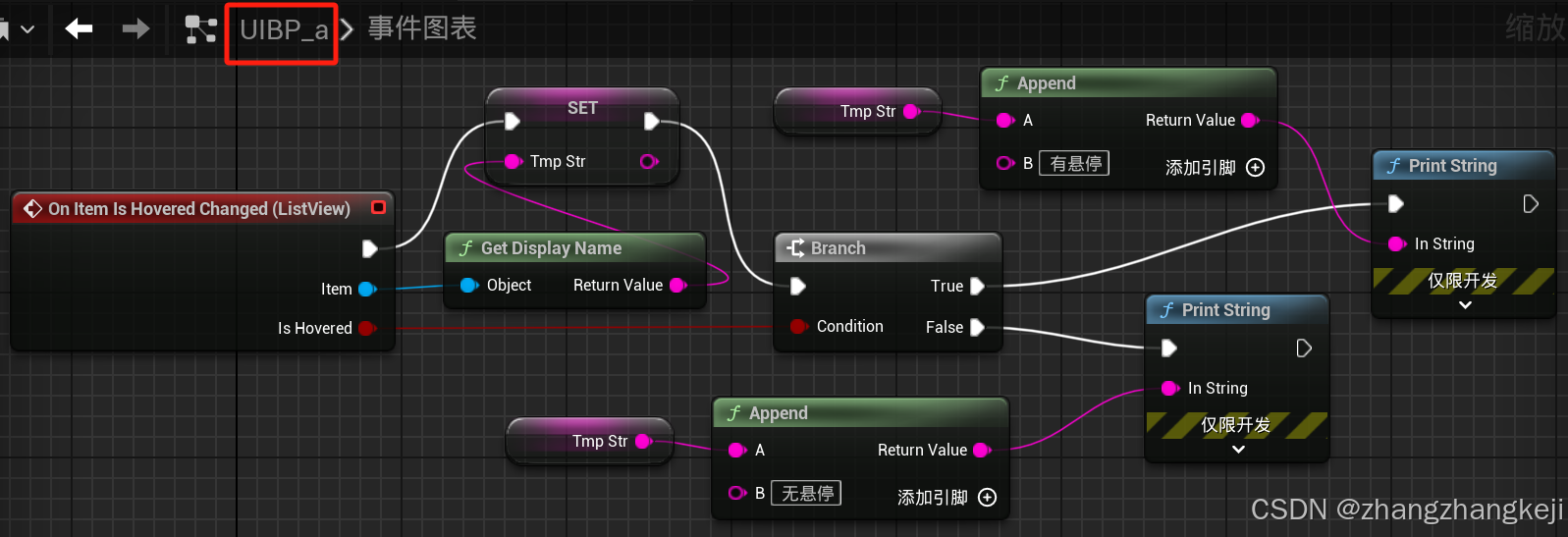Click the exec input pin on lower Print String

point(1168,348)
